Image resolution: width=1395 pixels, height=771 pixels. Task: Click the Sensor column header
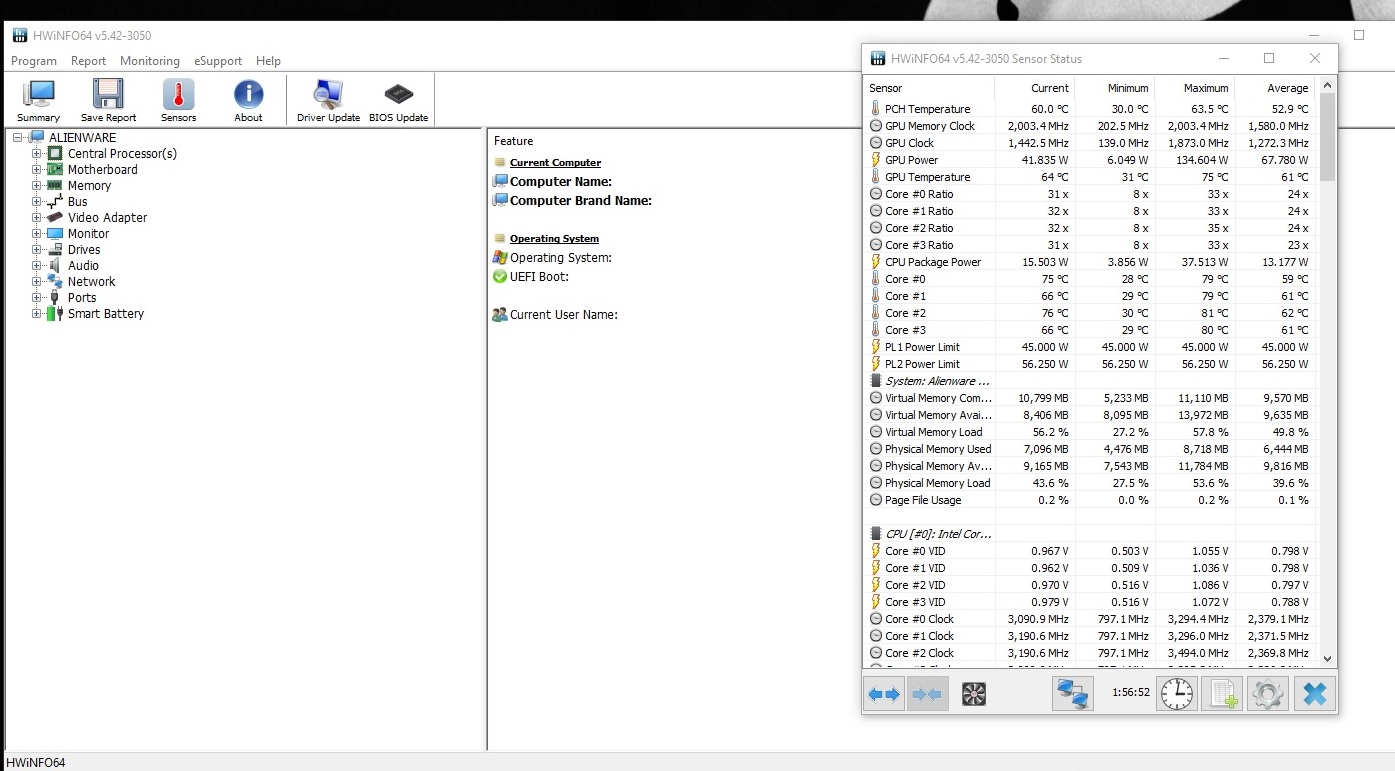(x=930, y=88)
